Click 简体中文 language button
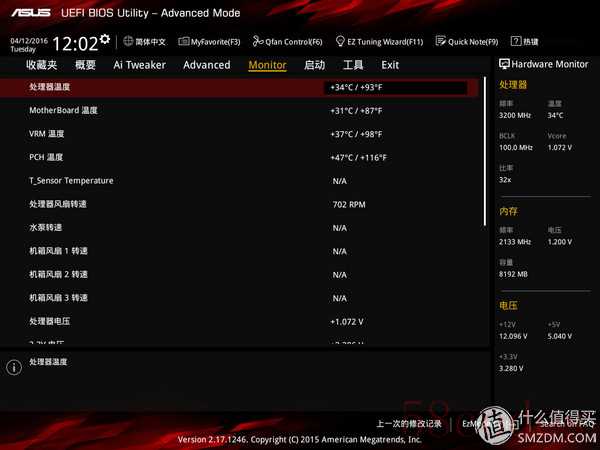The width and height of the screenshot is (600, 450). click(150, 42)
